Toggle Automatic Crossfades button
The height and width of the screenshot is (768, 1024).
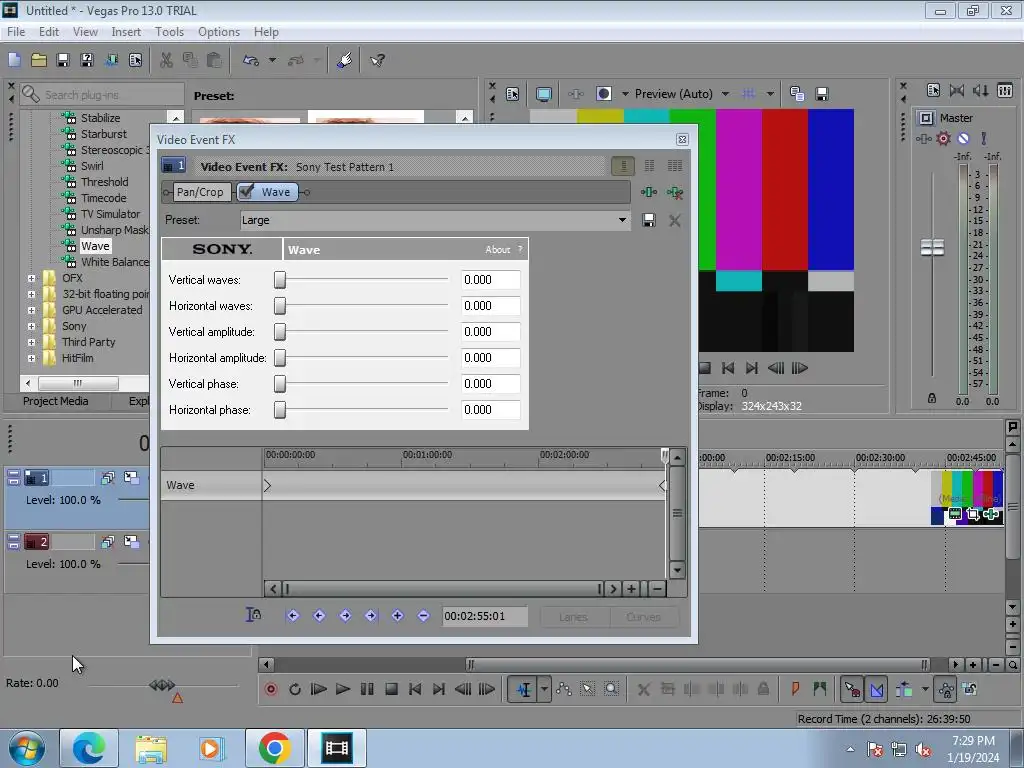pyautogui.click(x=876, y=689)
